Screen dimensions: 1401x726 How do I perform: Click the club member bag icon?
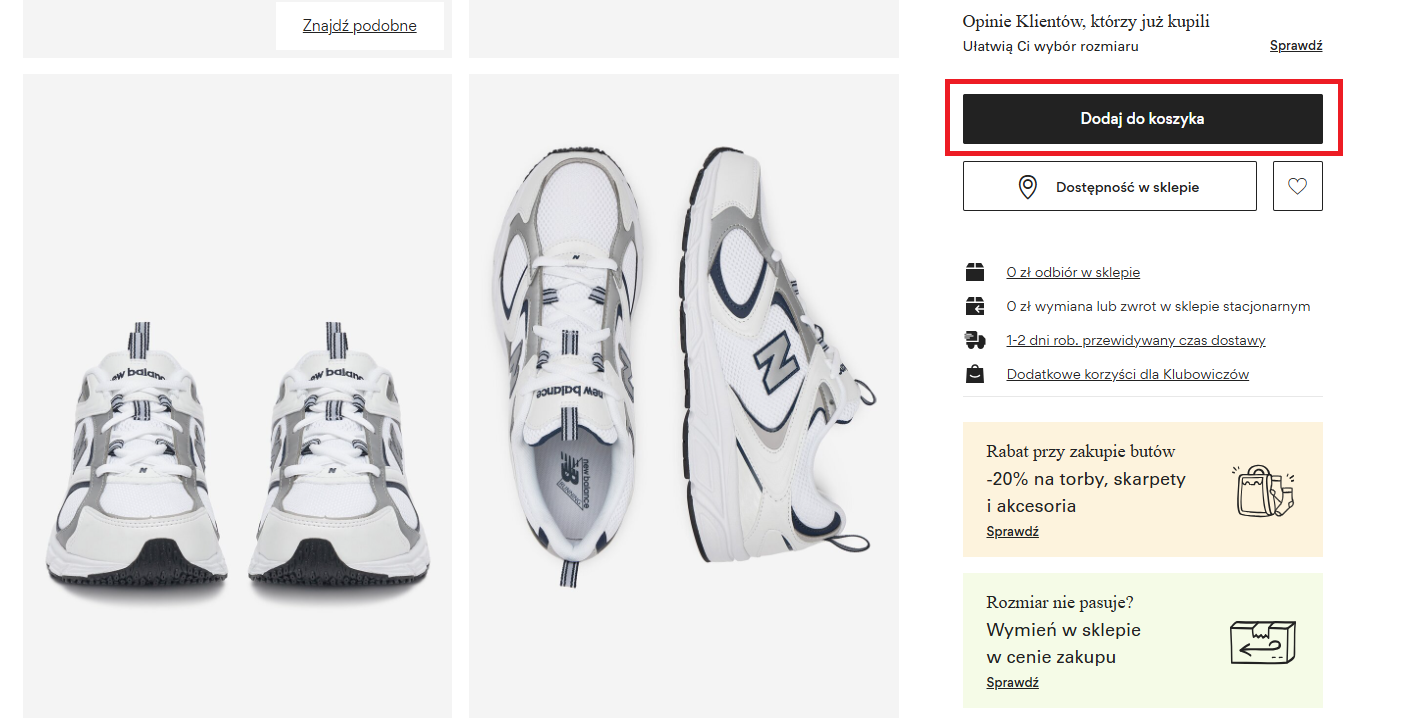click(x=974, y=374)
